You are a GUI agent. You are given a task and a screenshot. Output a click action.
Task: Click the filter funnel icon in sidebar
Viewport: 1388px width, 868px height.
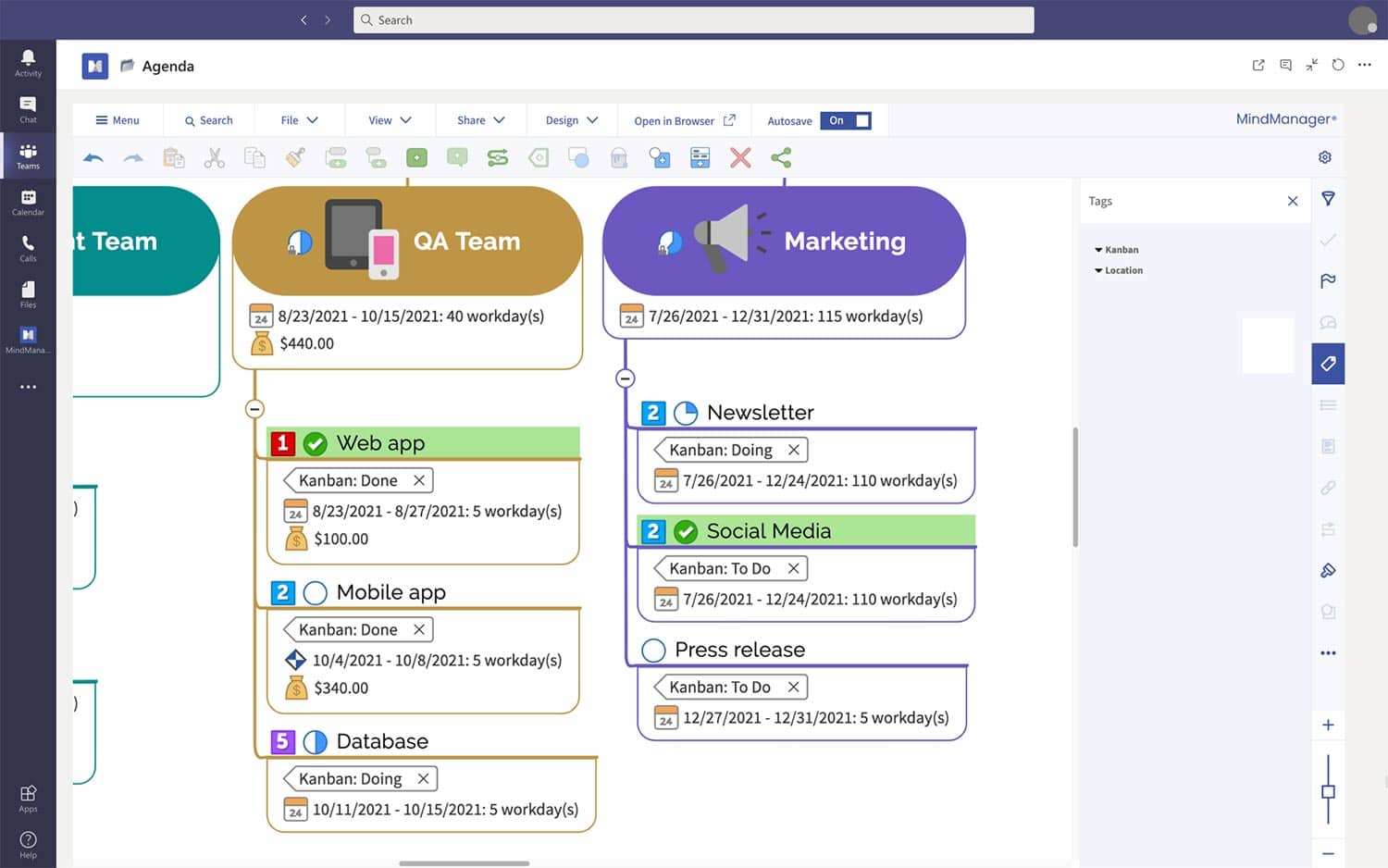[x=1328, y=199]
